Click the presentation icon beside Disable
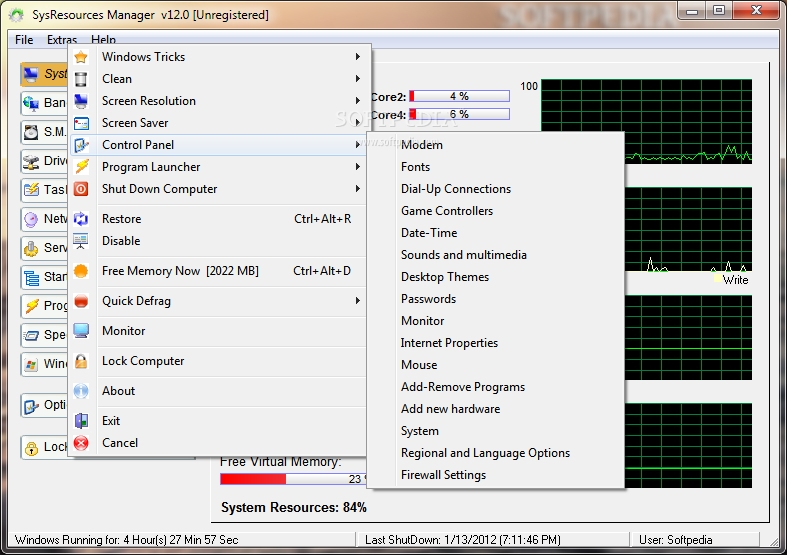This screenshot has height=555, width=787. pyautogui.click(x=81, y=241)
